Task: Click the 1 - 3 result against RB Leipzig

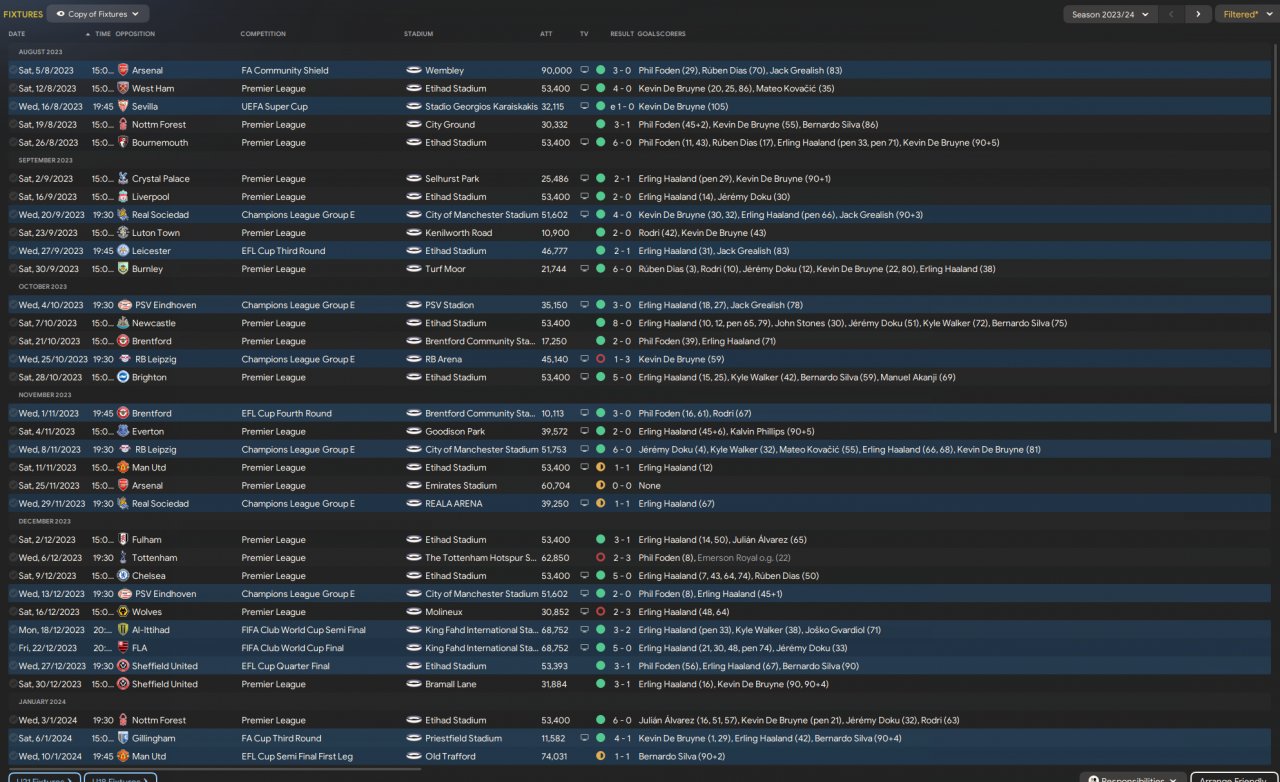Action: pyautogui.click(x=622, y=359)
